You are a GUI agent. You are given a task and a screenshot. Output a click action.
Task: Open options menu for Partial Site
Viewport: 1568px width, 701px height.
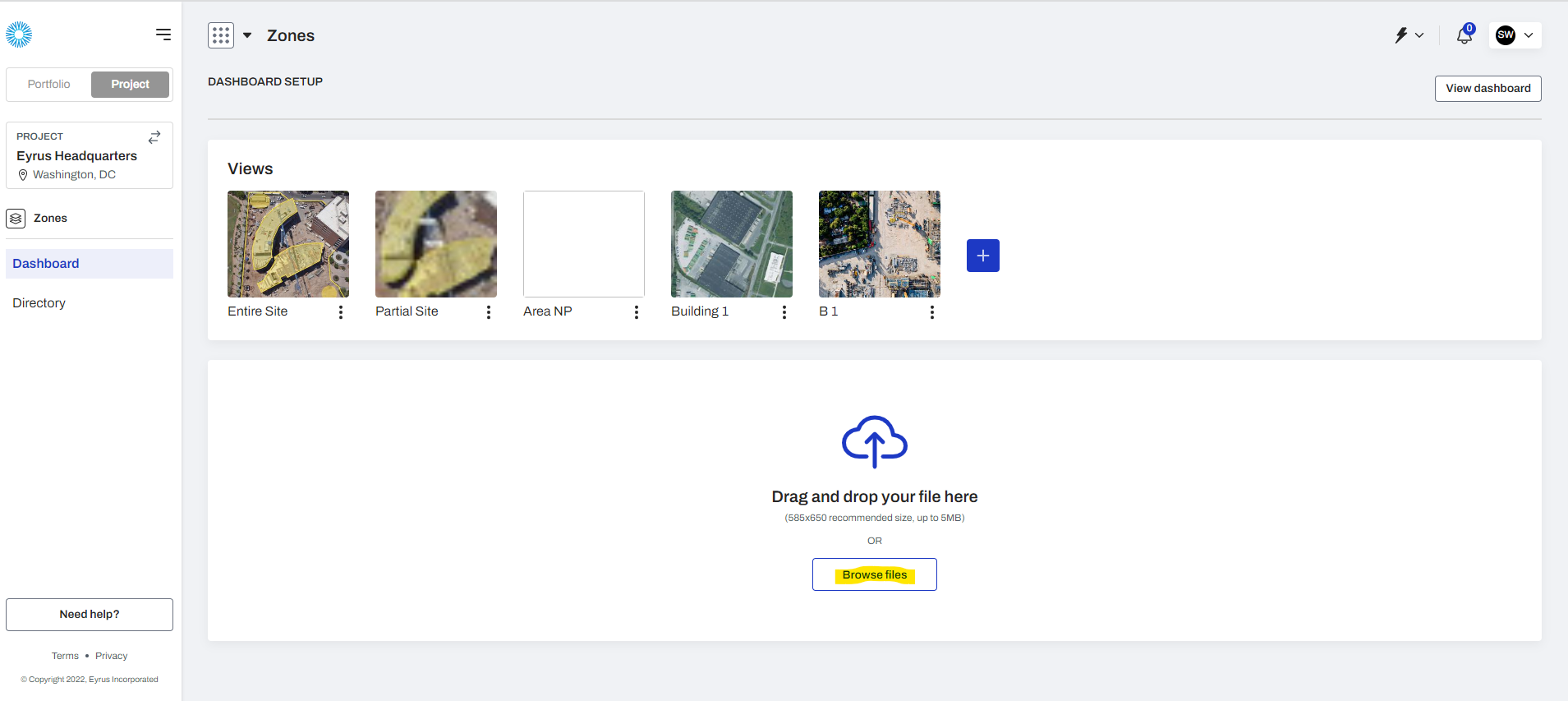click(489, 312)
